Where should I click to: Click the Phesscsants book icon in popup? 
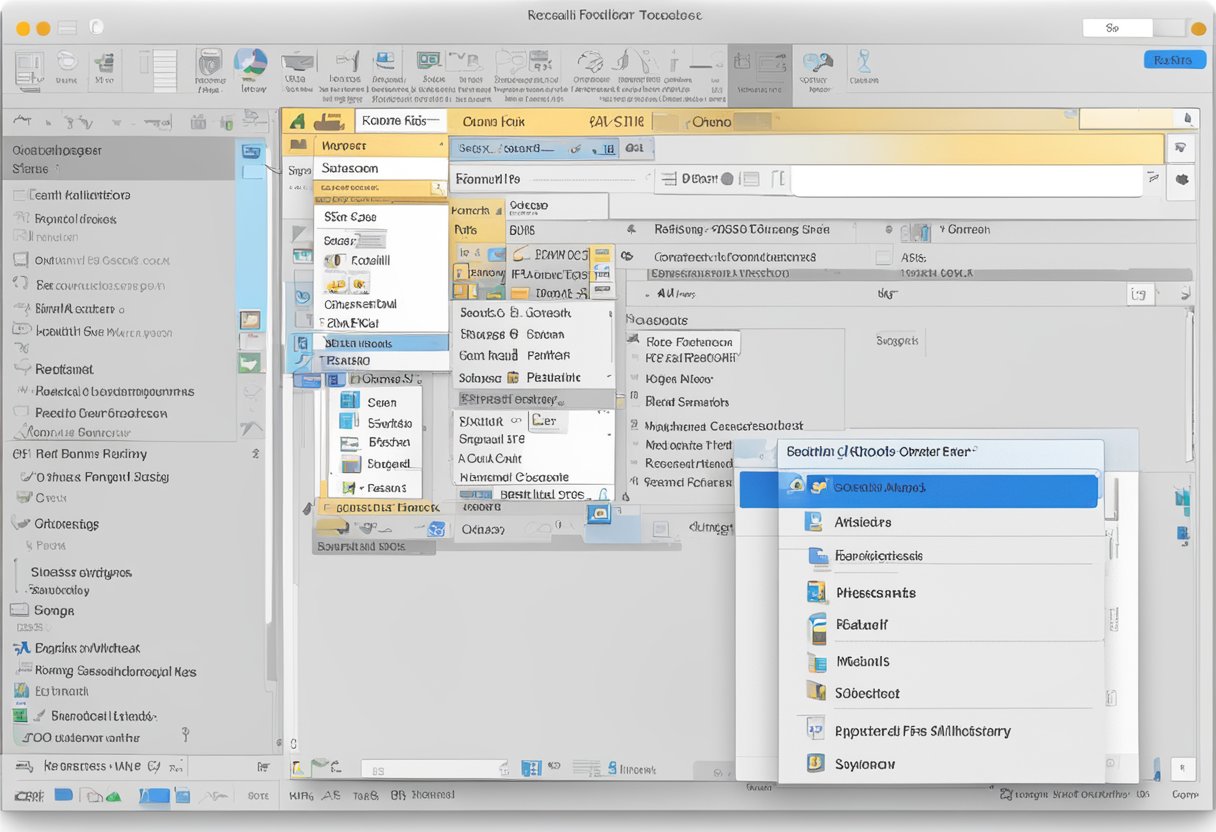[x=816, y=592]
